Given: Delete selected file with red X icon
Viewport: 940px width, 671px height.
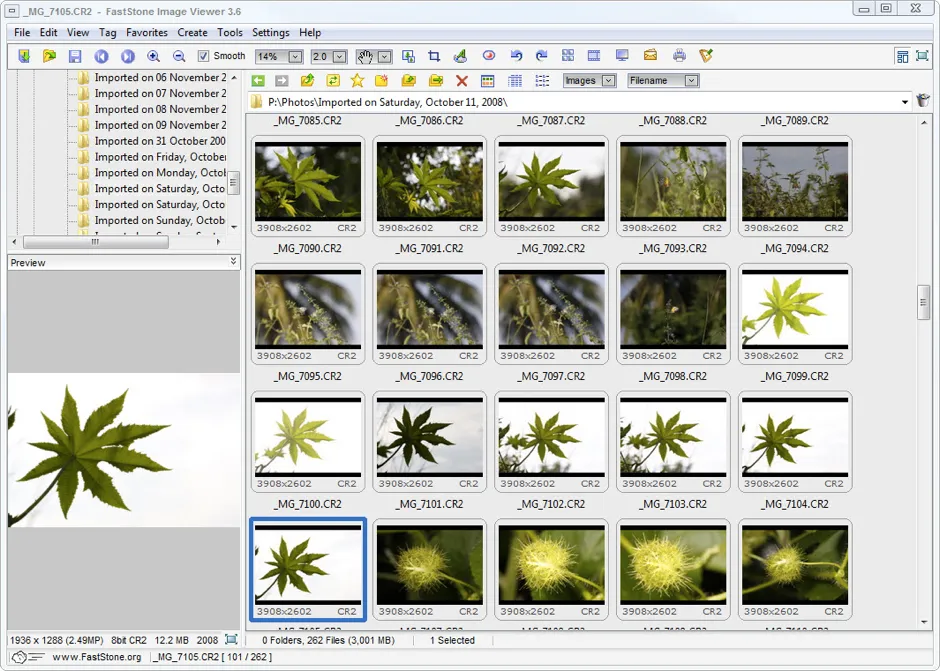Looking at the screenshot, I should coord(461,81).
